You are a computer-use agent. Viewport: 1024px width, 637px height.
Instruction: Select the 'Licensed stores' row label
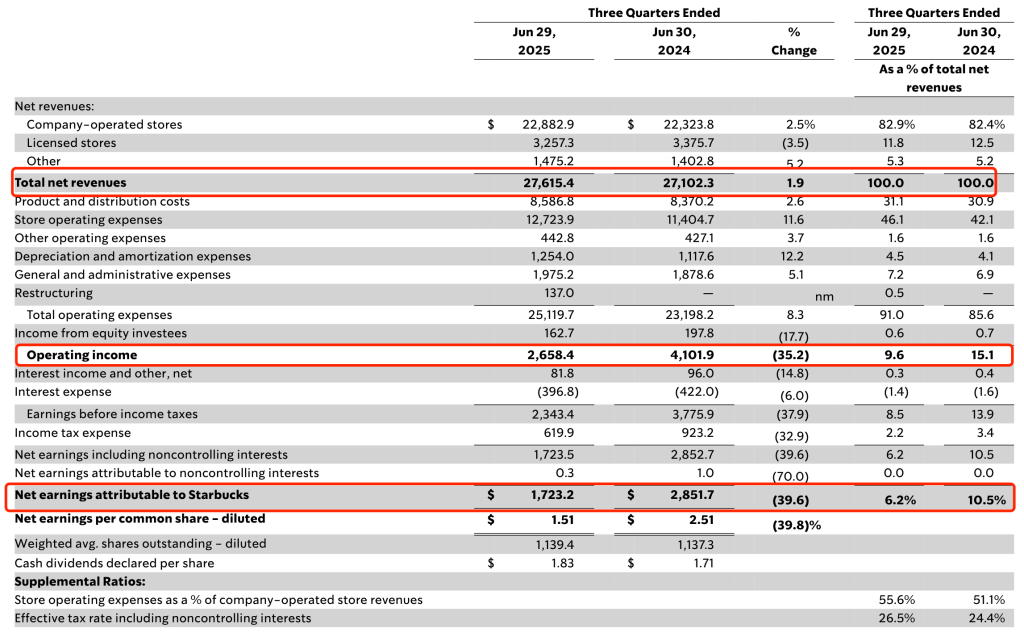coord(71,142)
